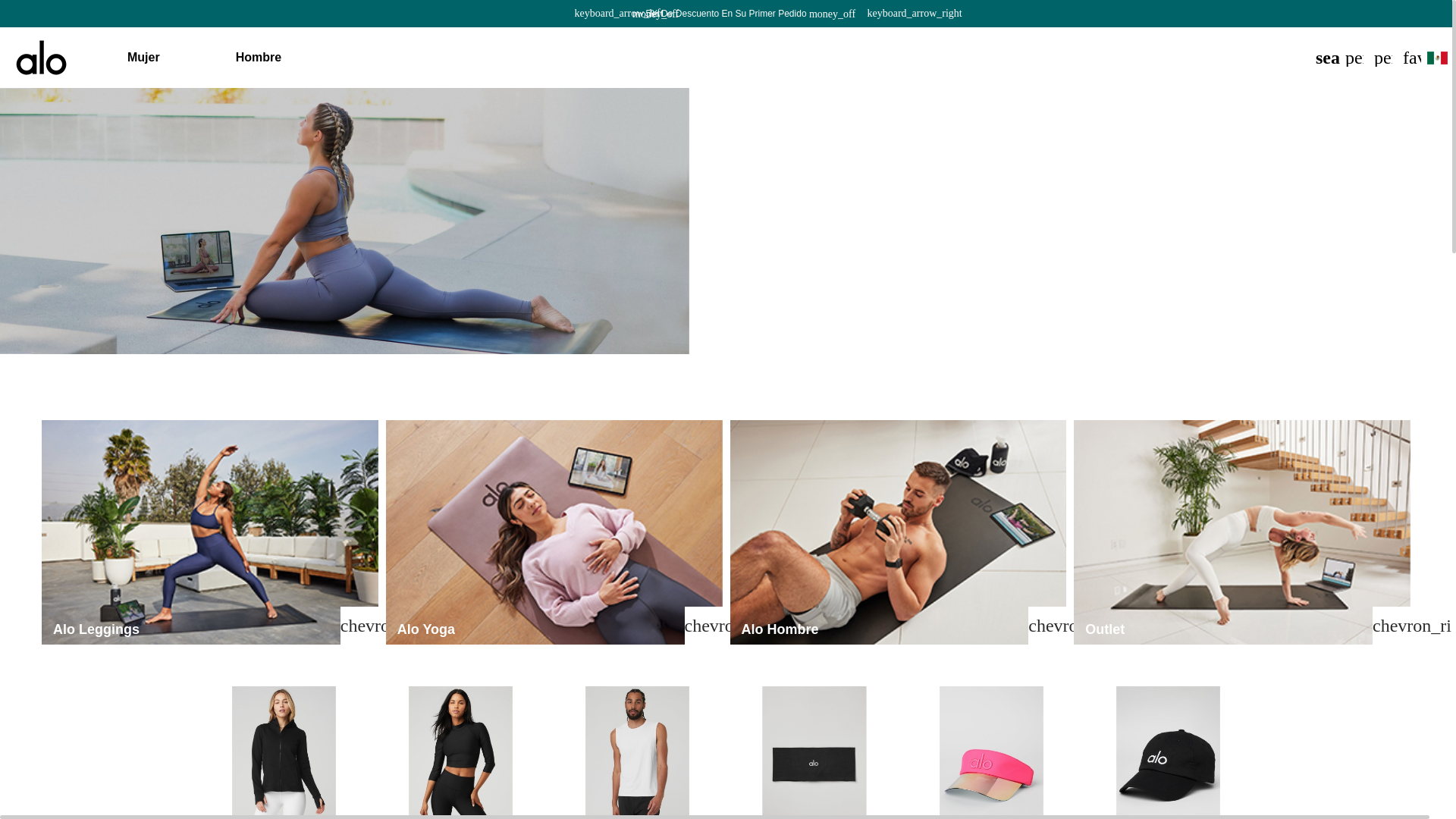View the black long-sleeve crop top product

tap(460, 752)
